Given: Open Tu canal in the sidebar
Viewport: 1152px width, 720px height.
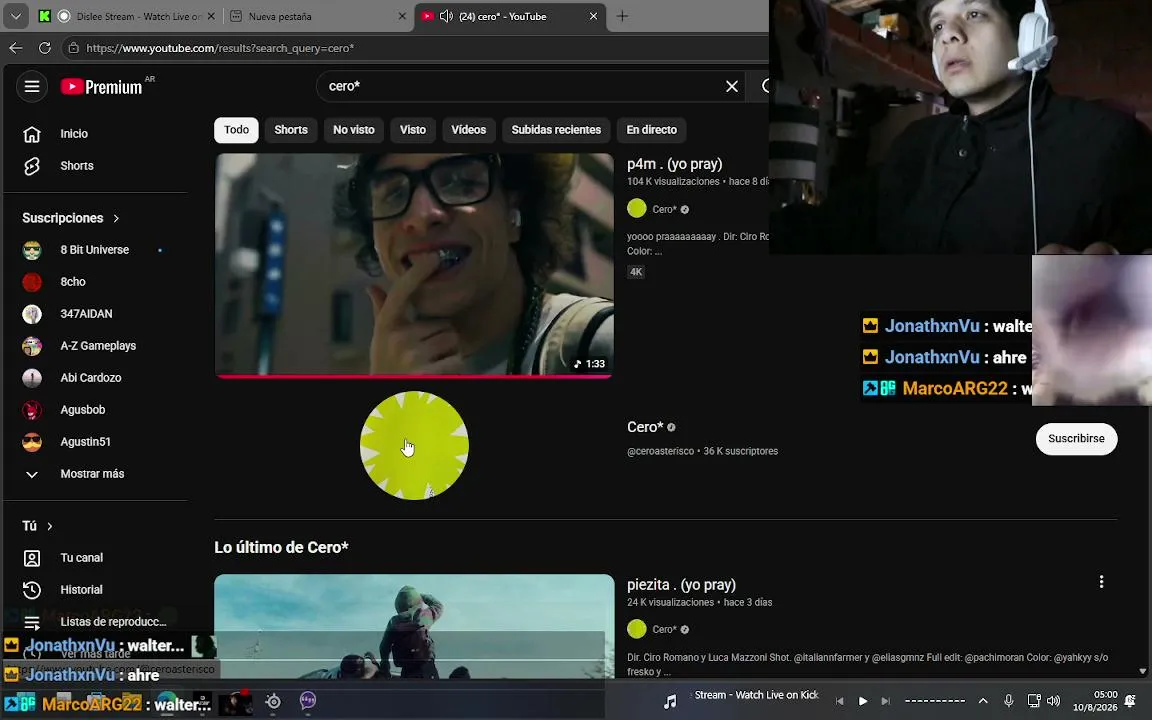Looking at the screenshot, I should (x=81, y=558).
